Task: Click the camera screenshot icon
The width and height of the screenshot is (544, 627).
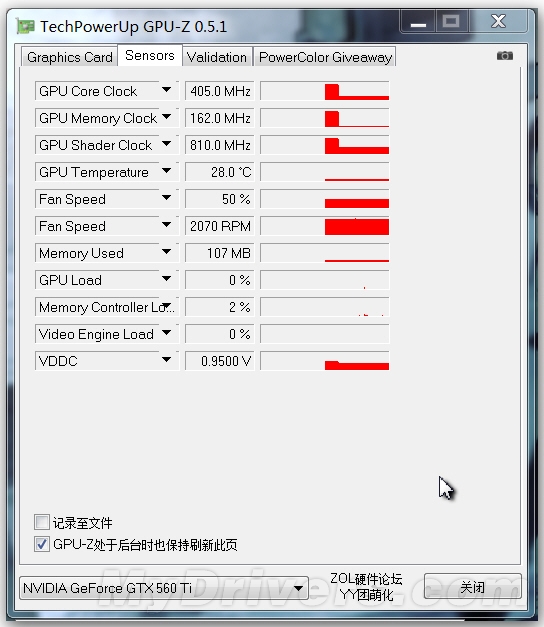Action: (504, 56)
